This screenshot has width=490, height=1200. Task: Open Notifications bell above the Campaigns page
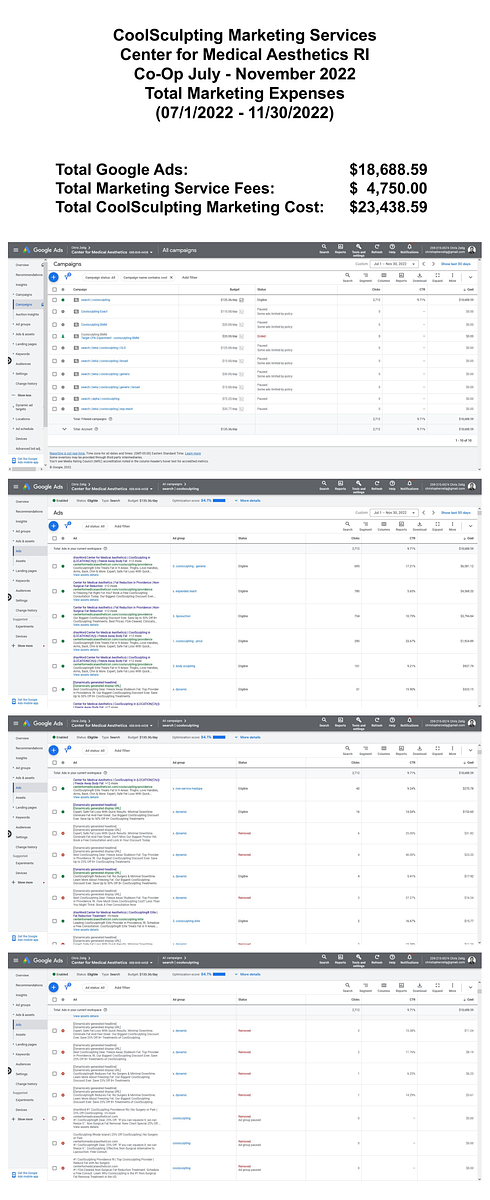[409, 249]
